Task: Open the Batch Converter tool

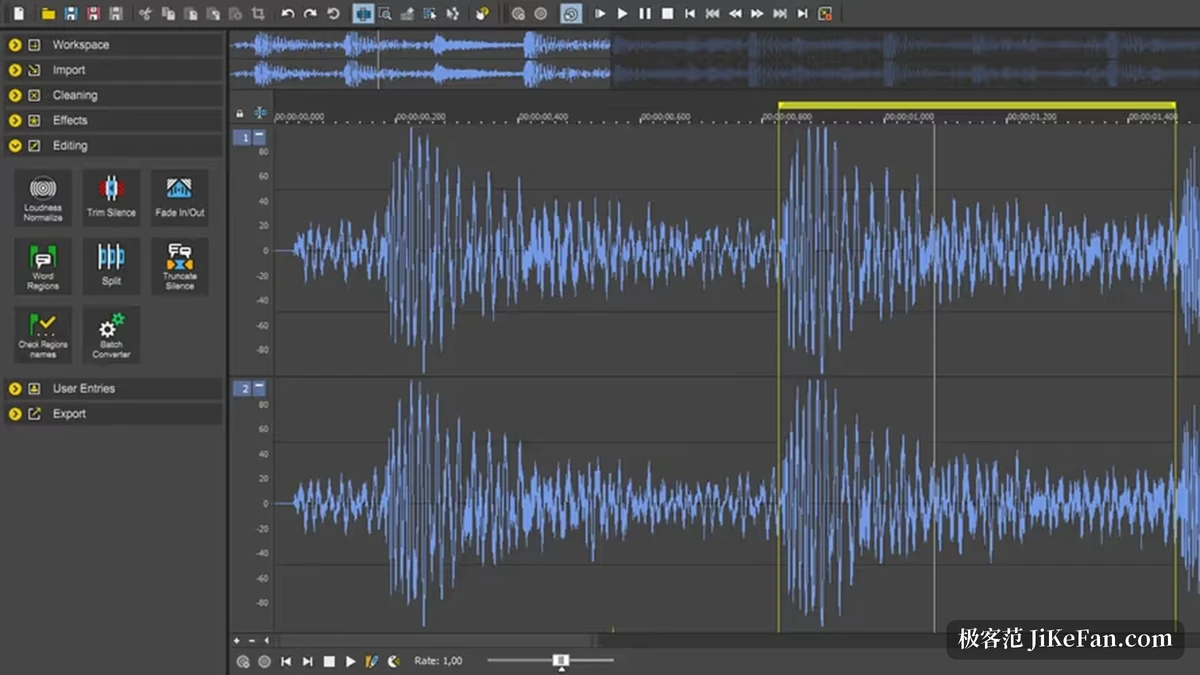Action: click(111, 334)
